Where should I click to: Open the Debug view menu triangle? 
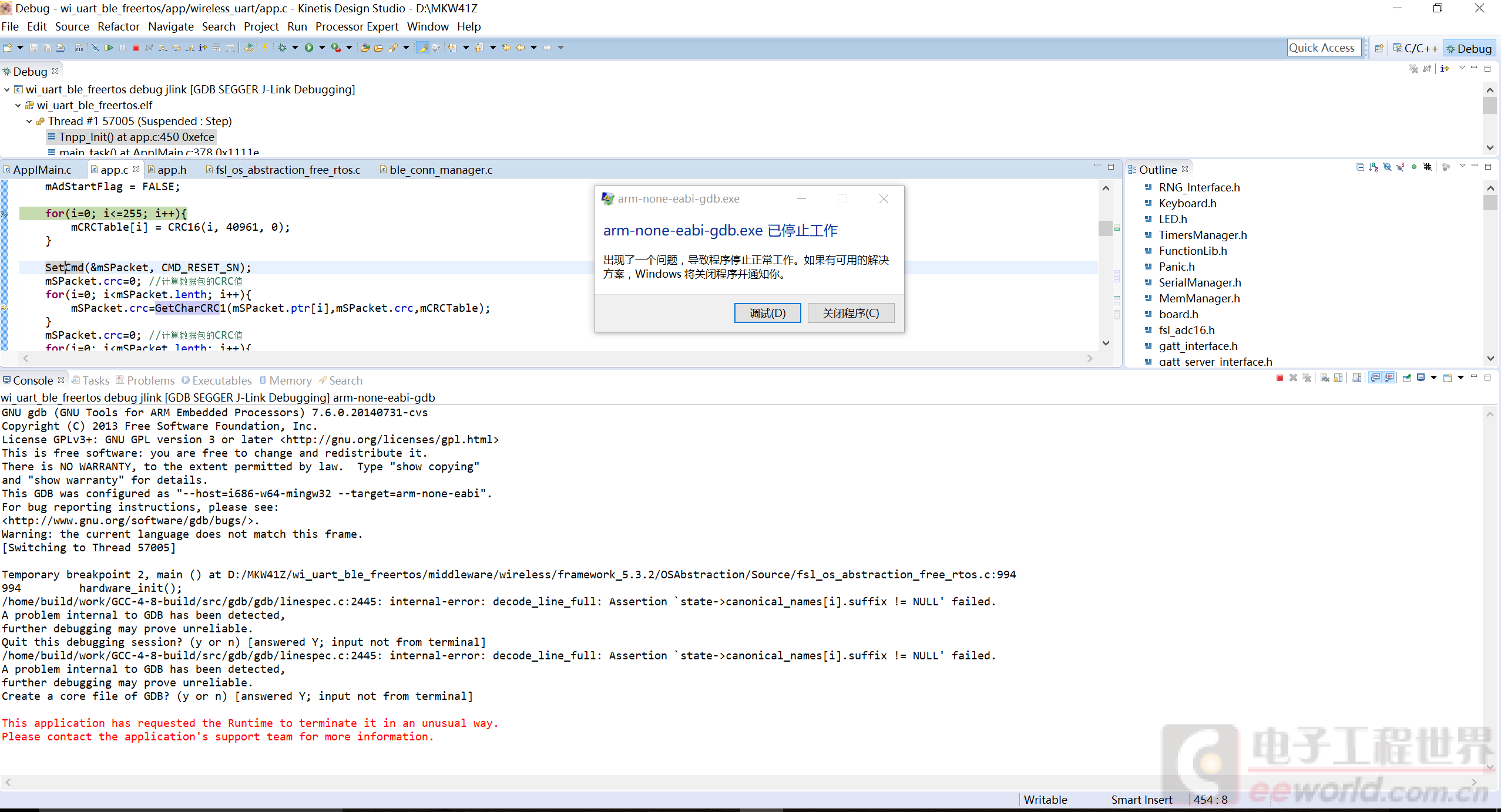[1462, 68]
